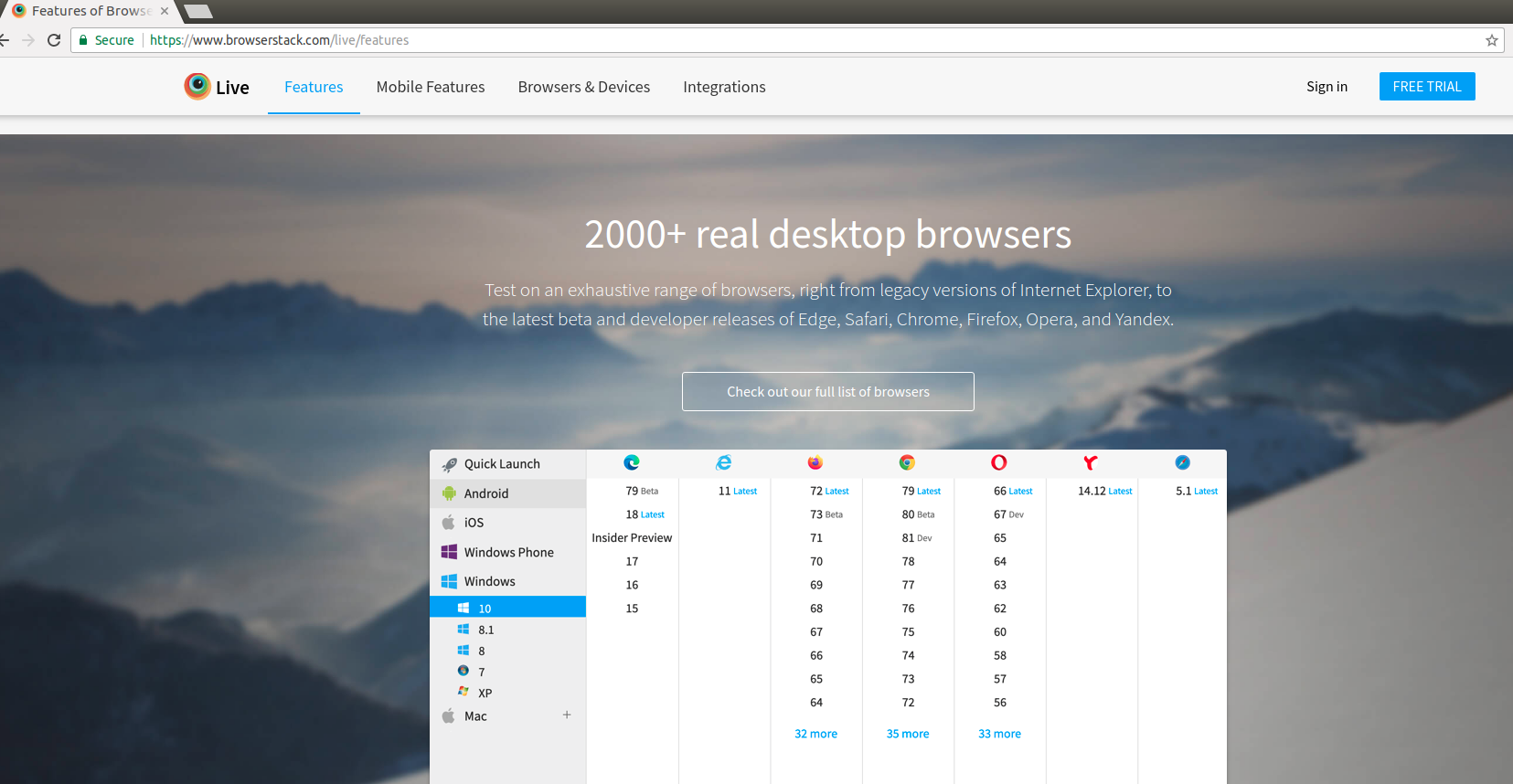This screenshot has width=1513, height=784.
Task: Select the Firefox browser icon
Action: [815, 463]
